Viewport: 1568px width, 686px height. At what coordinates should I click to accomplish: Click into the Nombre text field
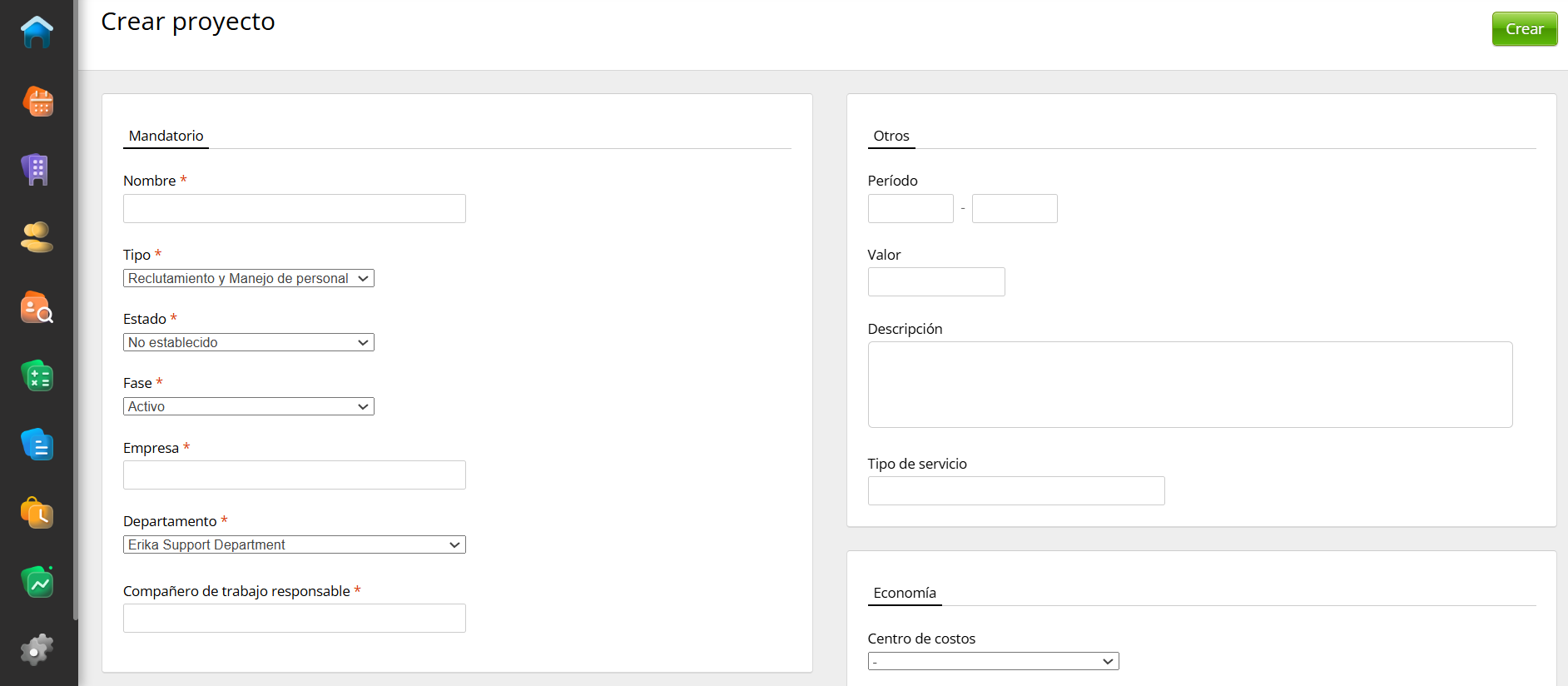click(294, 208)
